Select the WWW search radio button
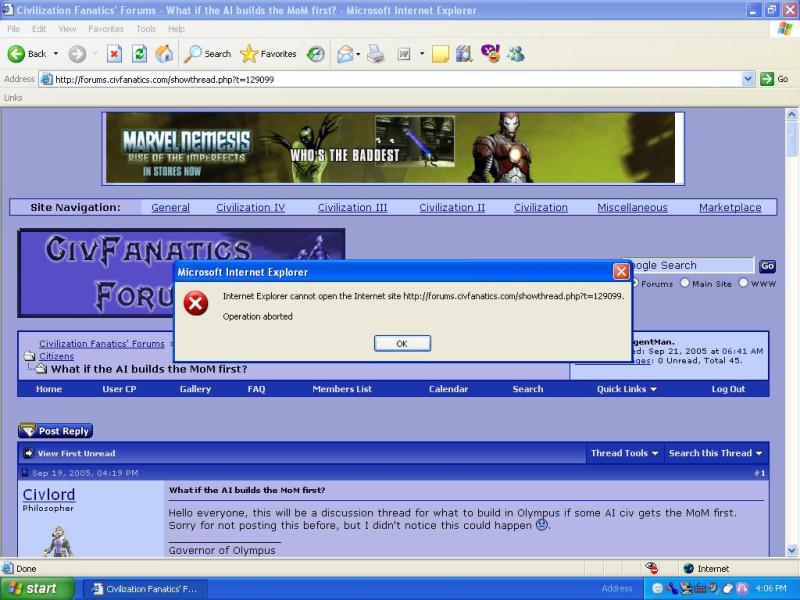The image size is (800, 600). 743,283
